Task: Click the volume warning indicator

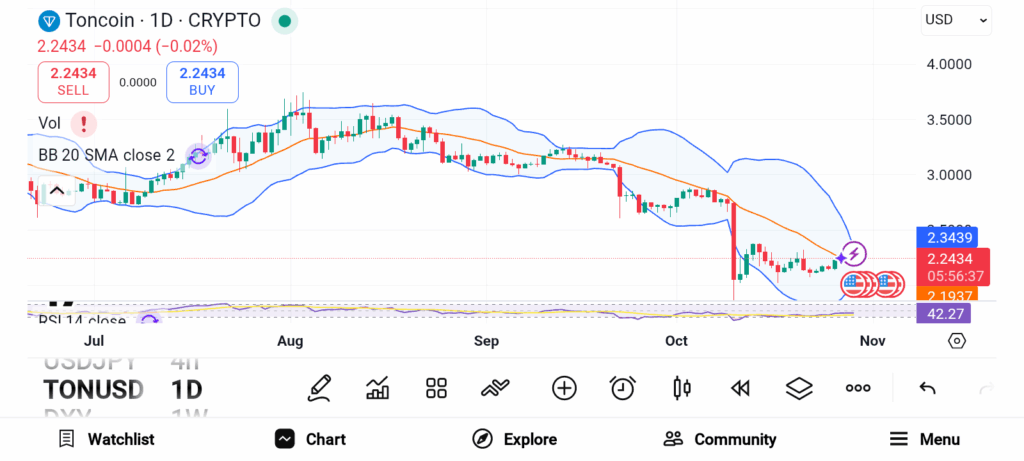Action: [x=85, y=123]
